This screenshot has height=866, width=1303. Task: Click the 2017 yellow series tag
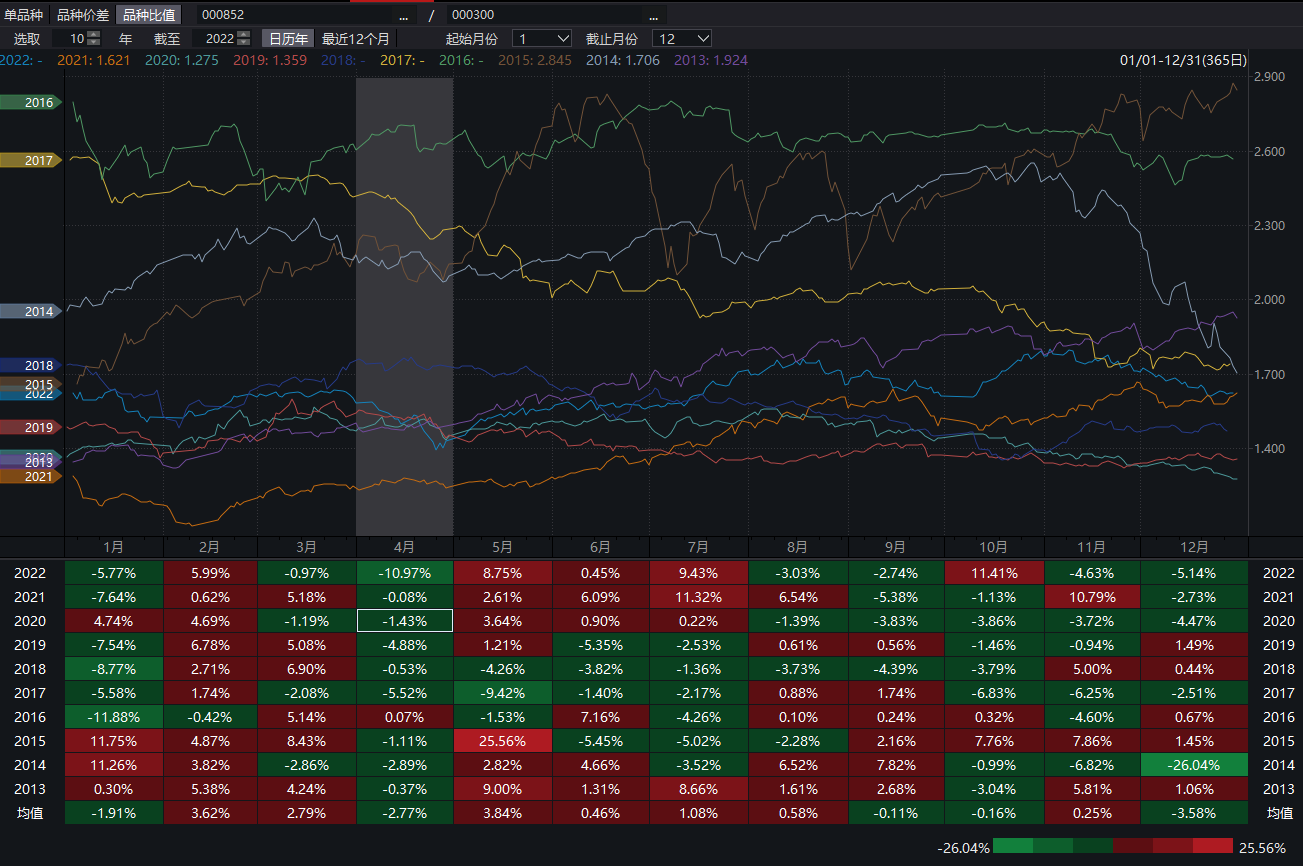(30, 161)
